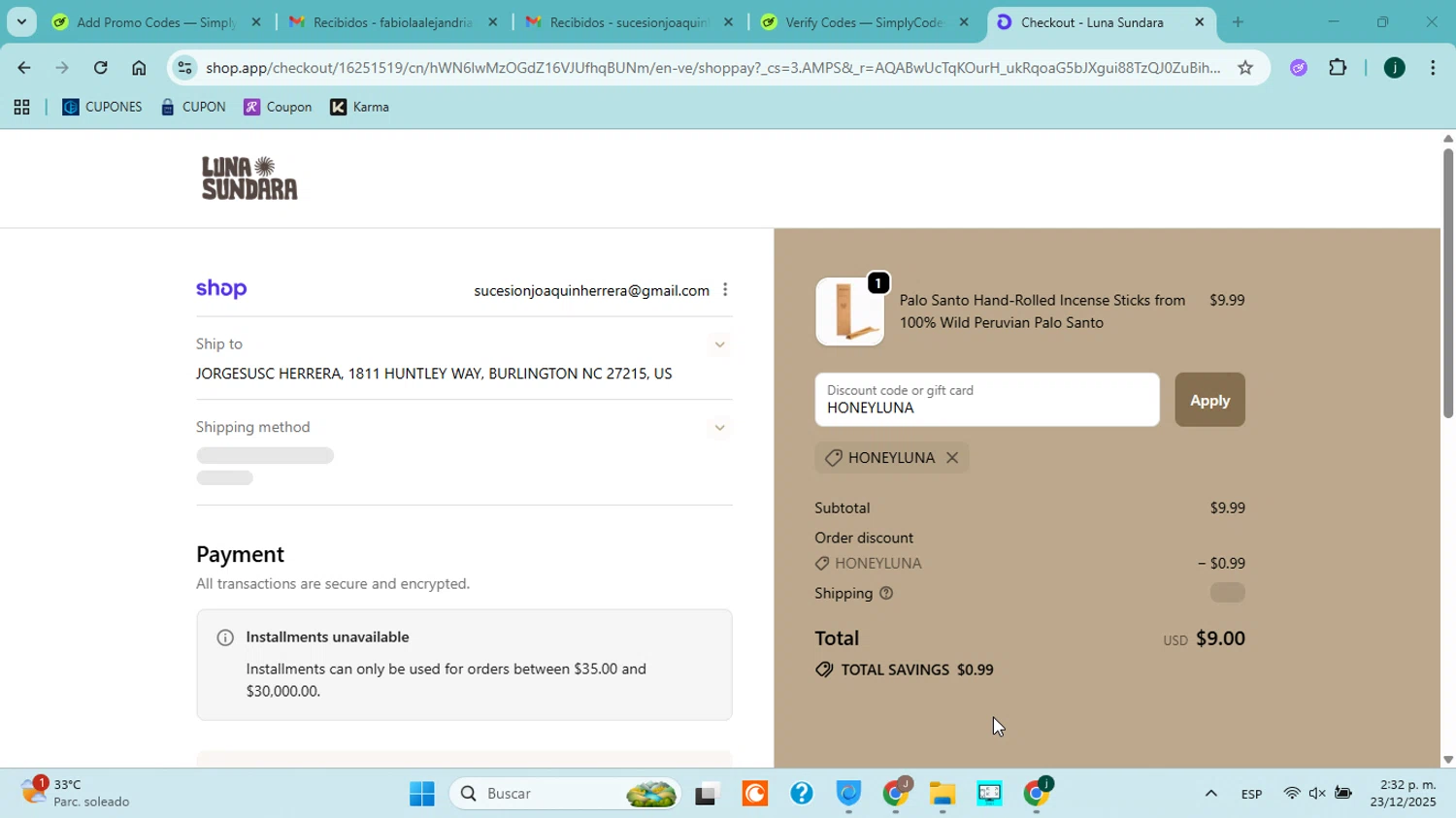Switch to Verify Codes SimplyCodes tab
This screenshot has width=1456, height=818.
tap(864, 21)
